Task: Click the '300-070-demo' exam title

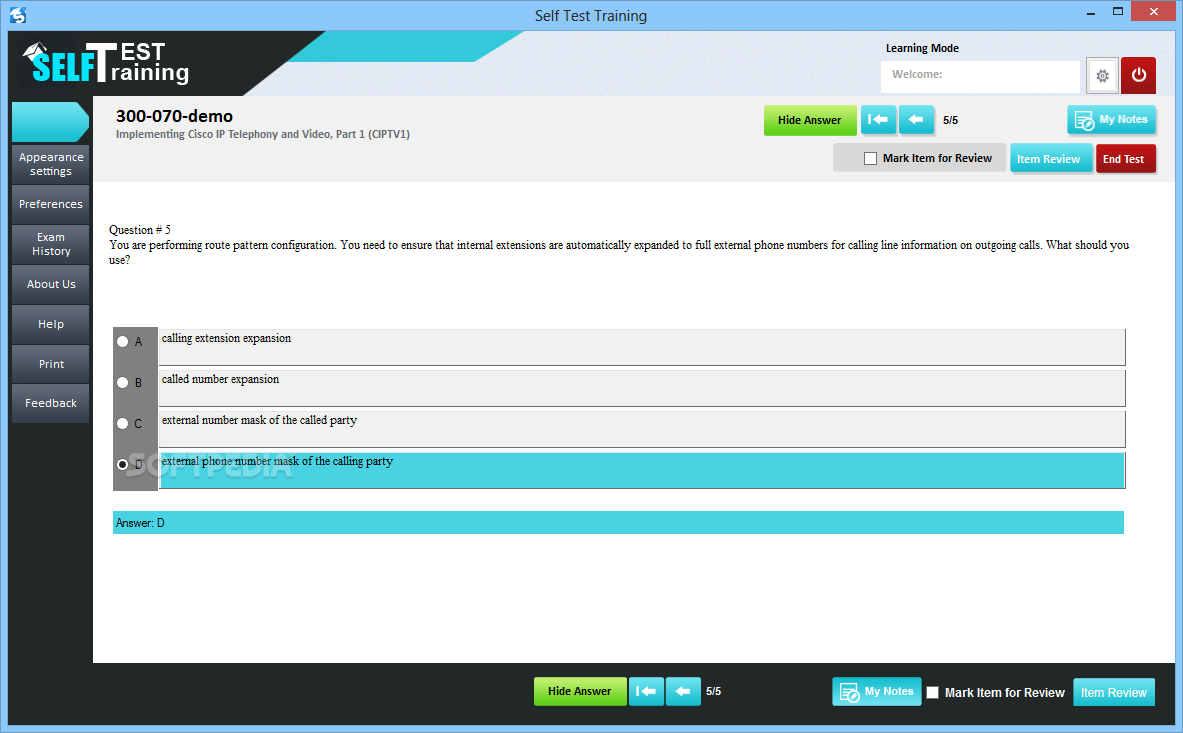Action: (174, 116)
